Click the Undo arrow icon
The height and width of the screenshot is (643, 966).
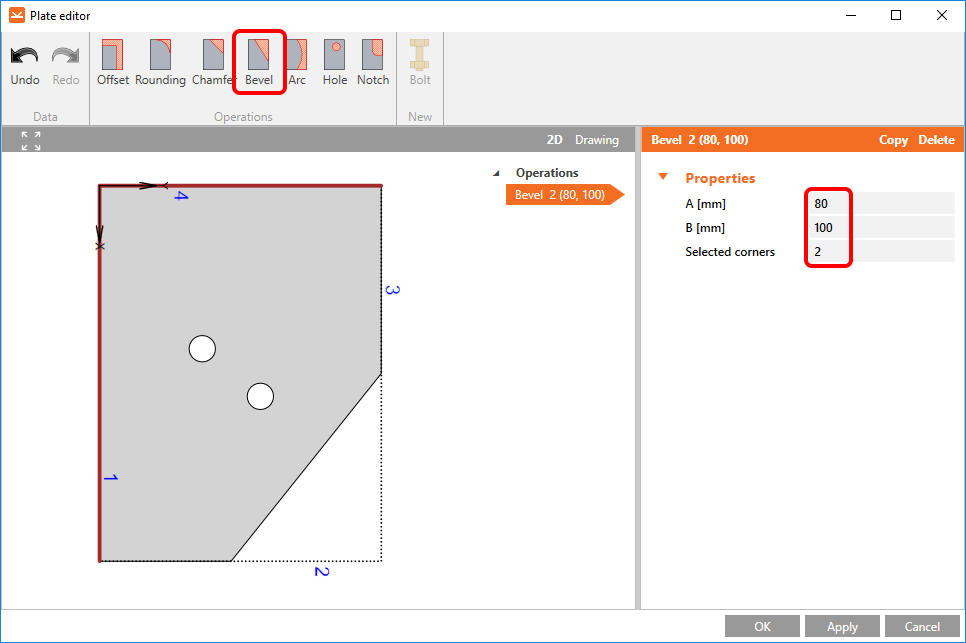pyautogui.click(x=25, y=56)
